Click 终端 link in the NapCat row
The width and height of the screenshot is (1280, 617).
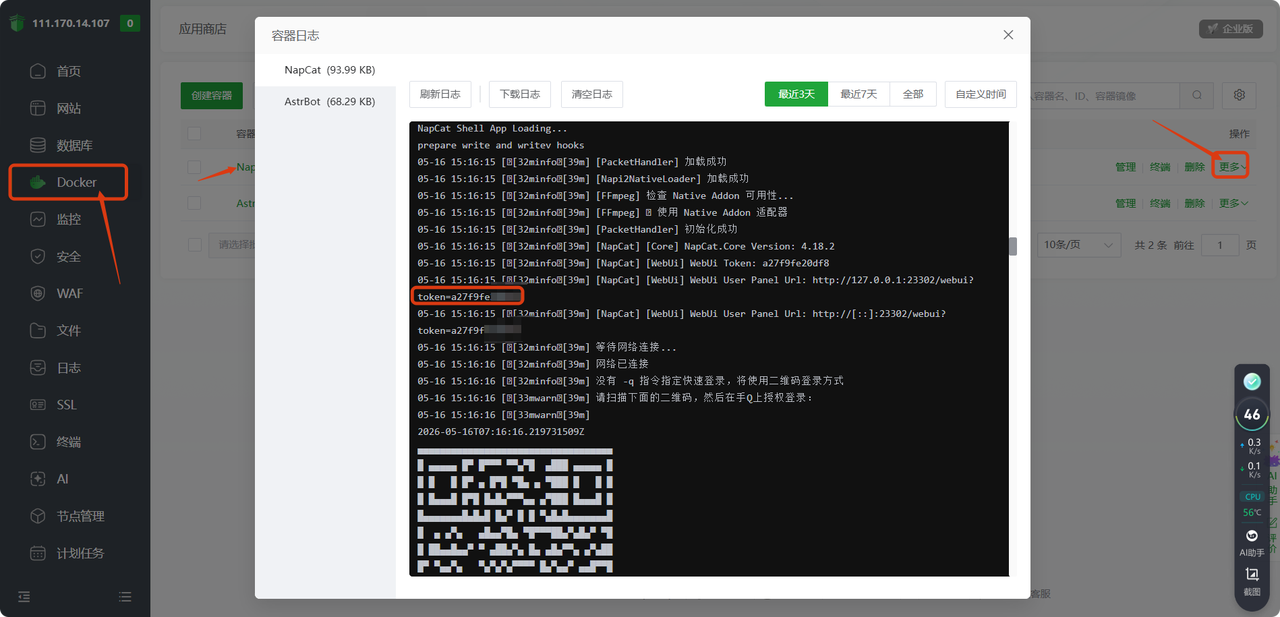click(x=1159, y=167)
